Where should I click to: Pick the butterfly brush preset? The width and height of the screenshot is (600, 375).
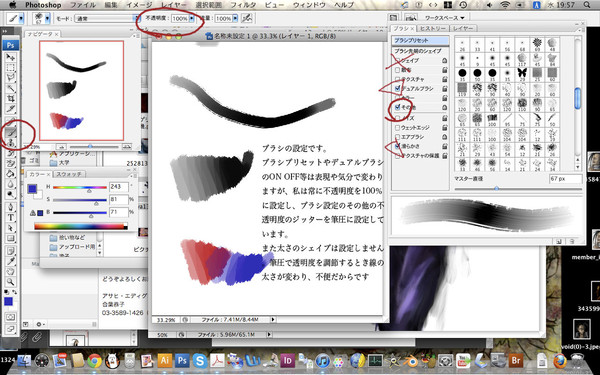click(x=522, y=72)
